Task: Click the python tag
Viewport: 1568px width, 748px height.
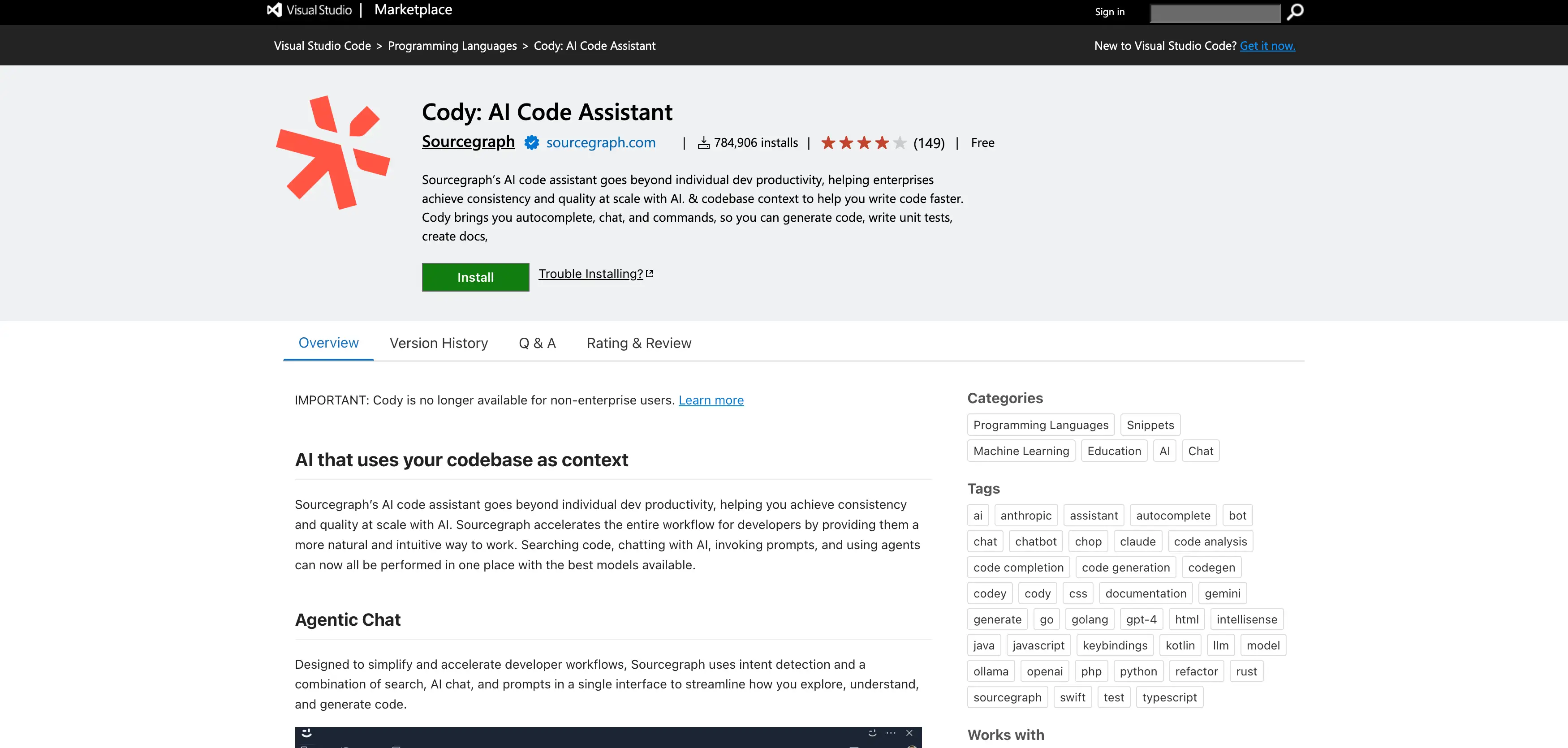Action: click(1138, 671)
